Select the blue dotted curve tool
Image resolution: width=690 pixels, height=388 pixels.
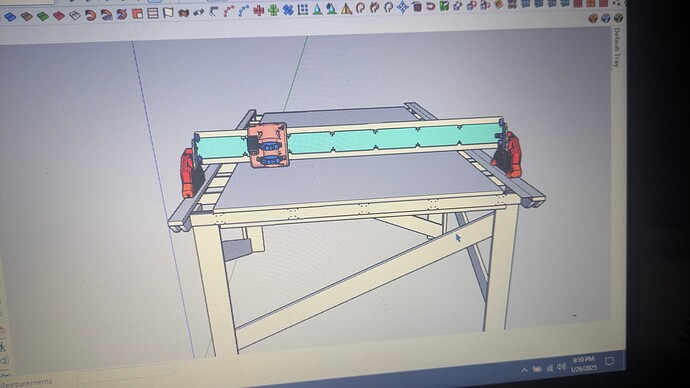243,11
